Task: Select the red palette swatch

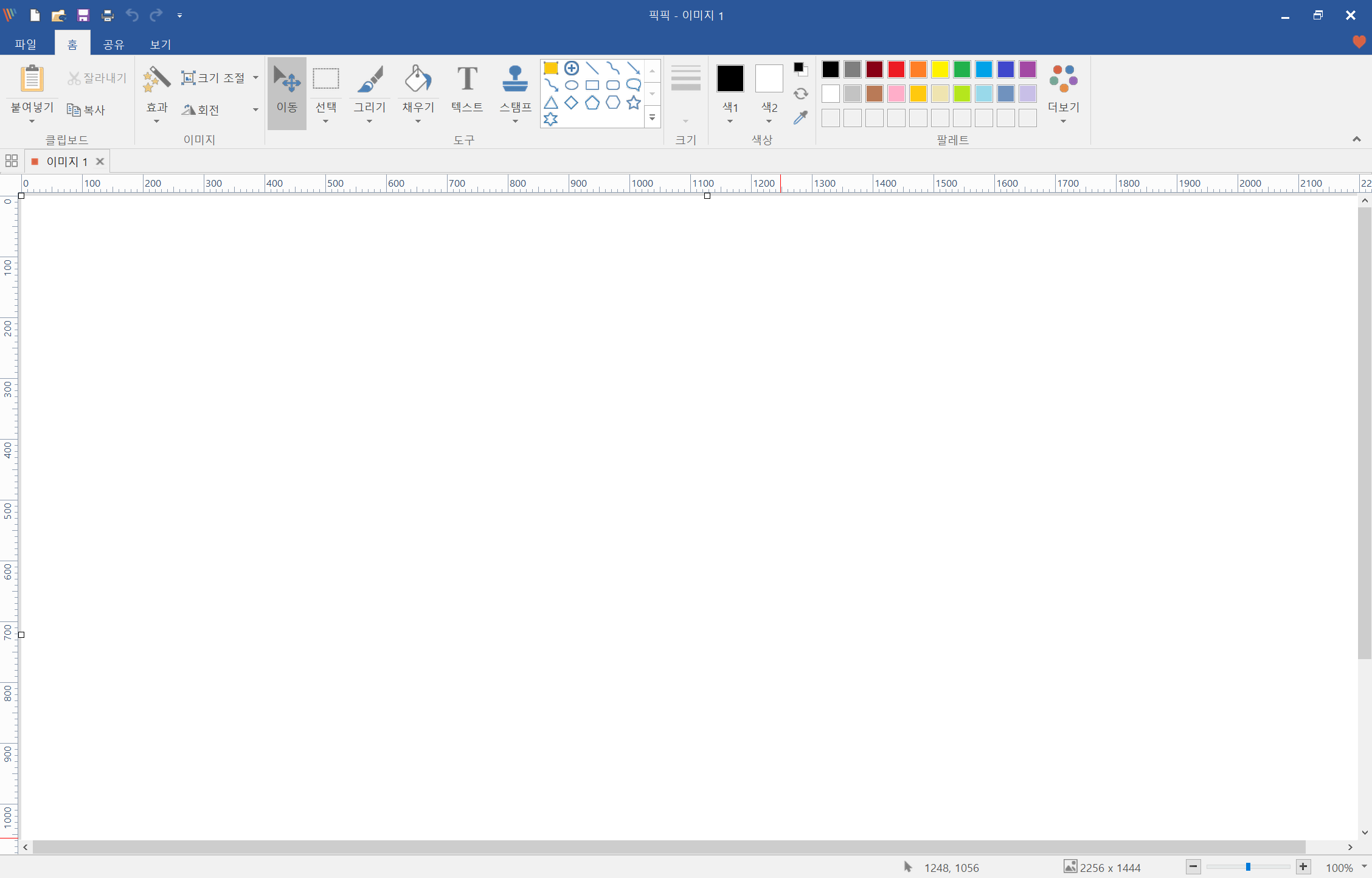Action: [896, 69]
